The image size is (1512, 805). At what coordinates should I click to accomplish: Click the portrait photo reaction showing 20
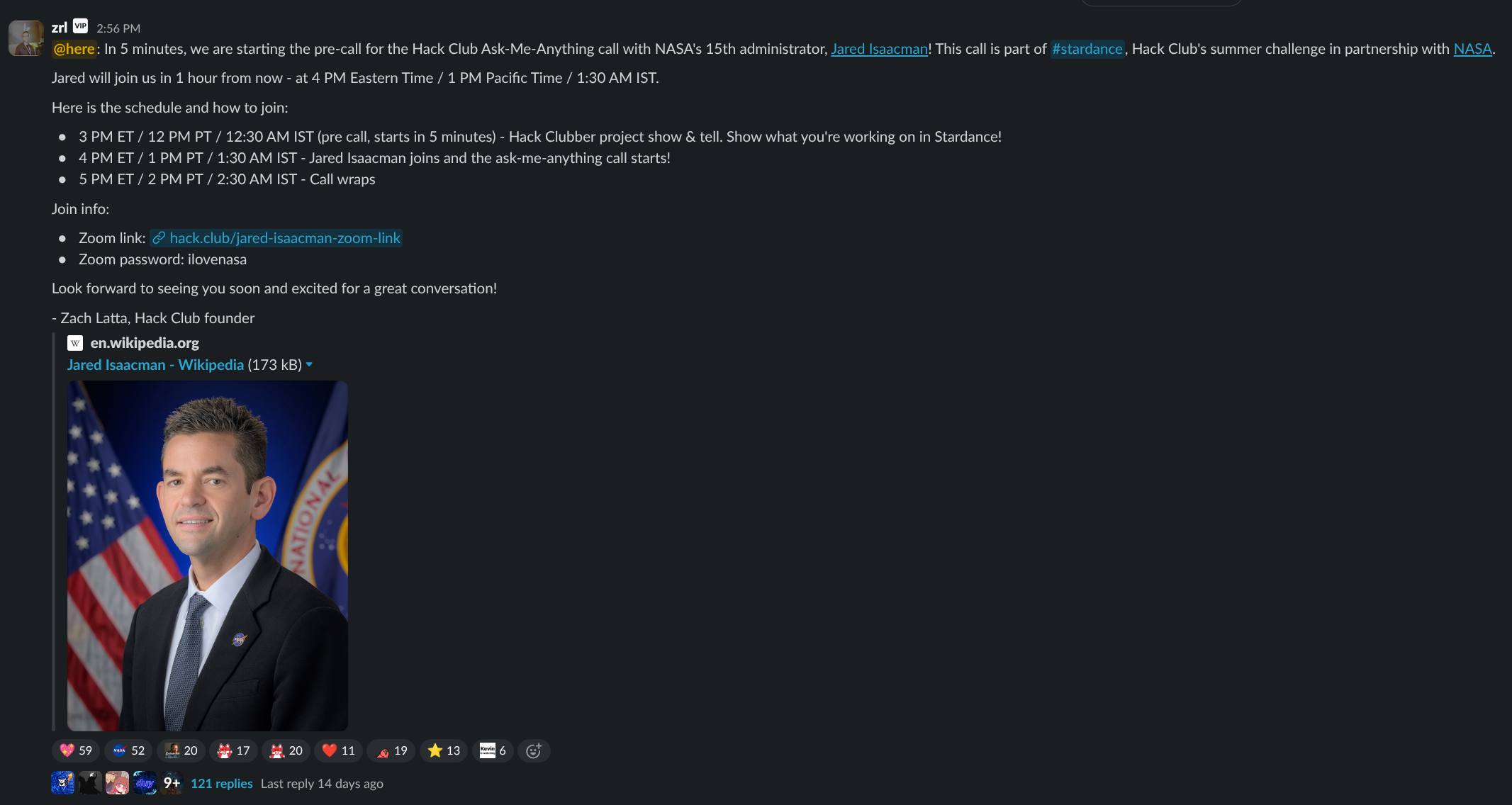(181, 750)
